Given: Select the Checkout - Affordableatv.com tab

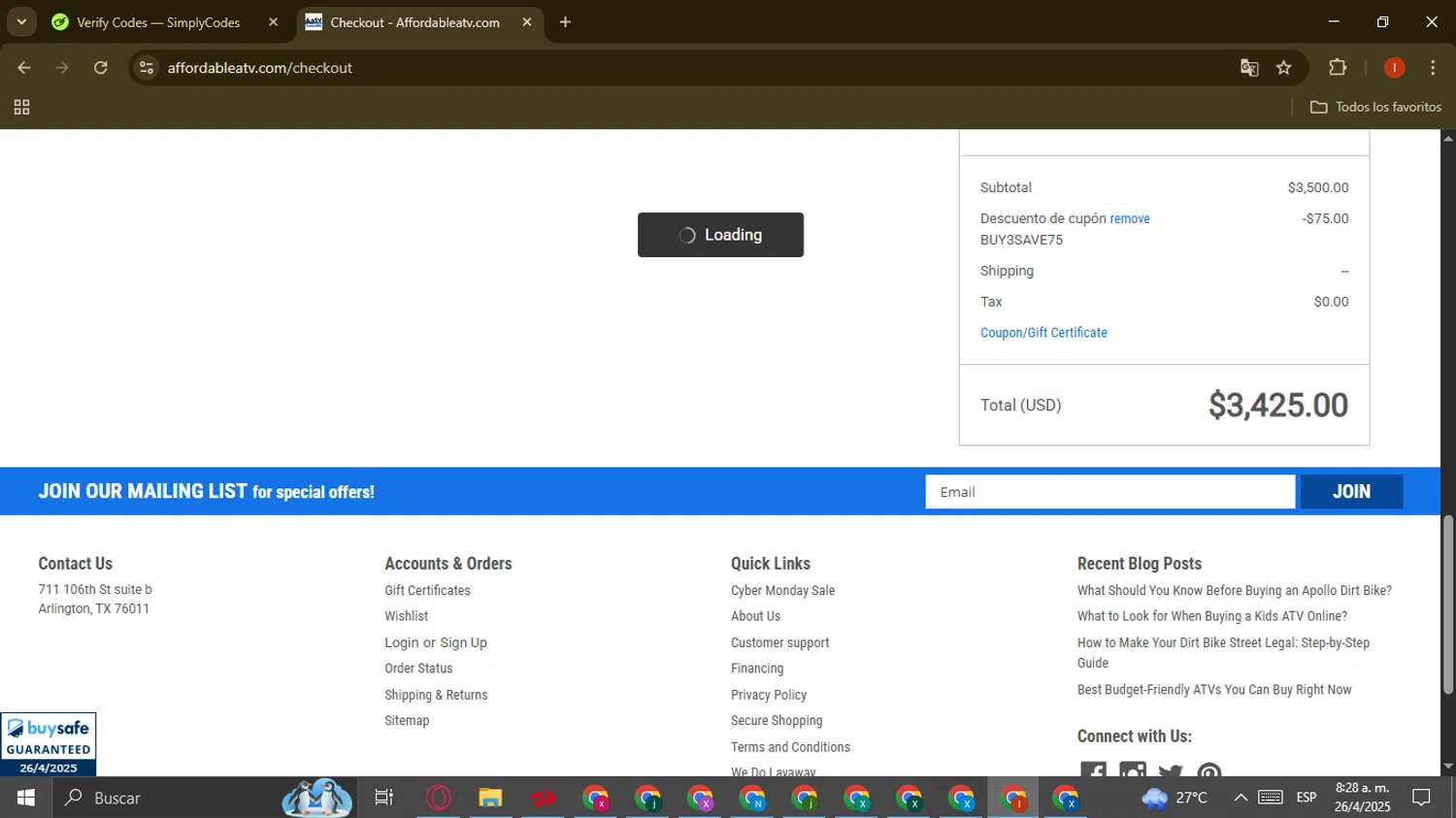Looking at the screenshot, I should pyautogui.click(x=414, y=22).
